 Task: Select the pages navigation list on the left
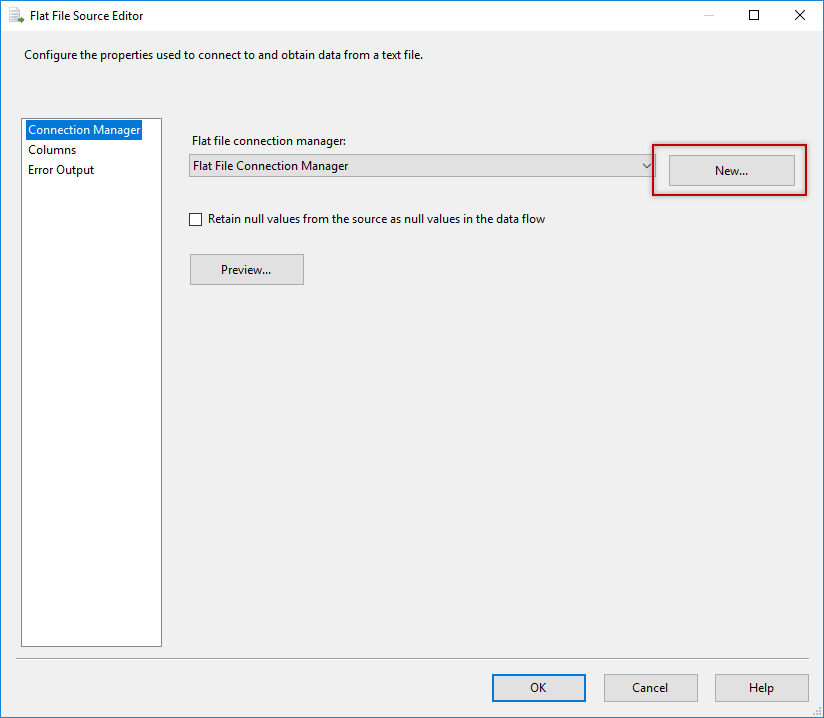[x=91, y=400]
